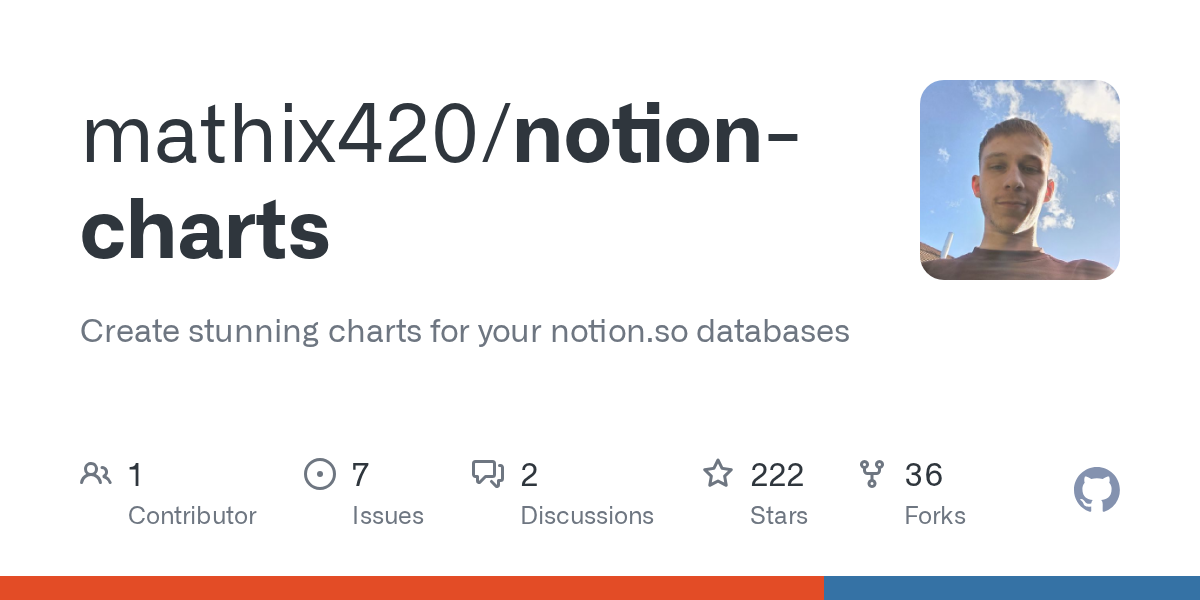
Task: Click the Stars label
Action: coord(779,516)
